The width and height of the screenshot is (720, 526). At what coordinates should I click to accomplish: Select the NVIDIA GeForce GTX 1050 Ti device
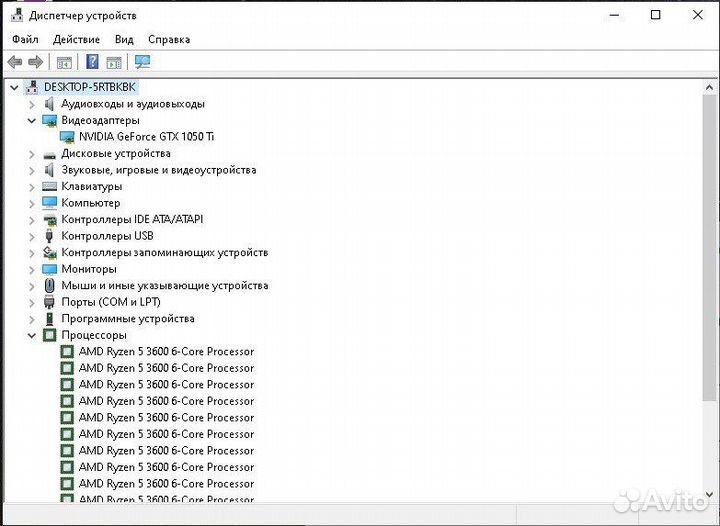pyautogui.click(x=146, y=137)
